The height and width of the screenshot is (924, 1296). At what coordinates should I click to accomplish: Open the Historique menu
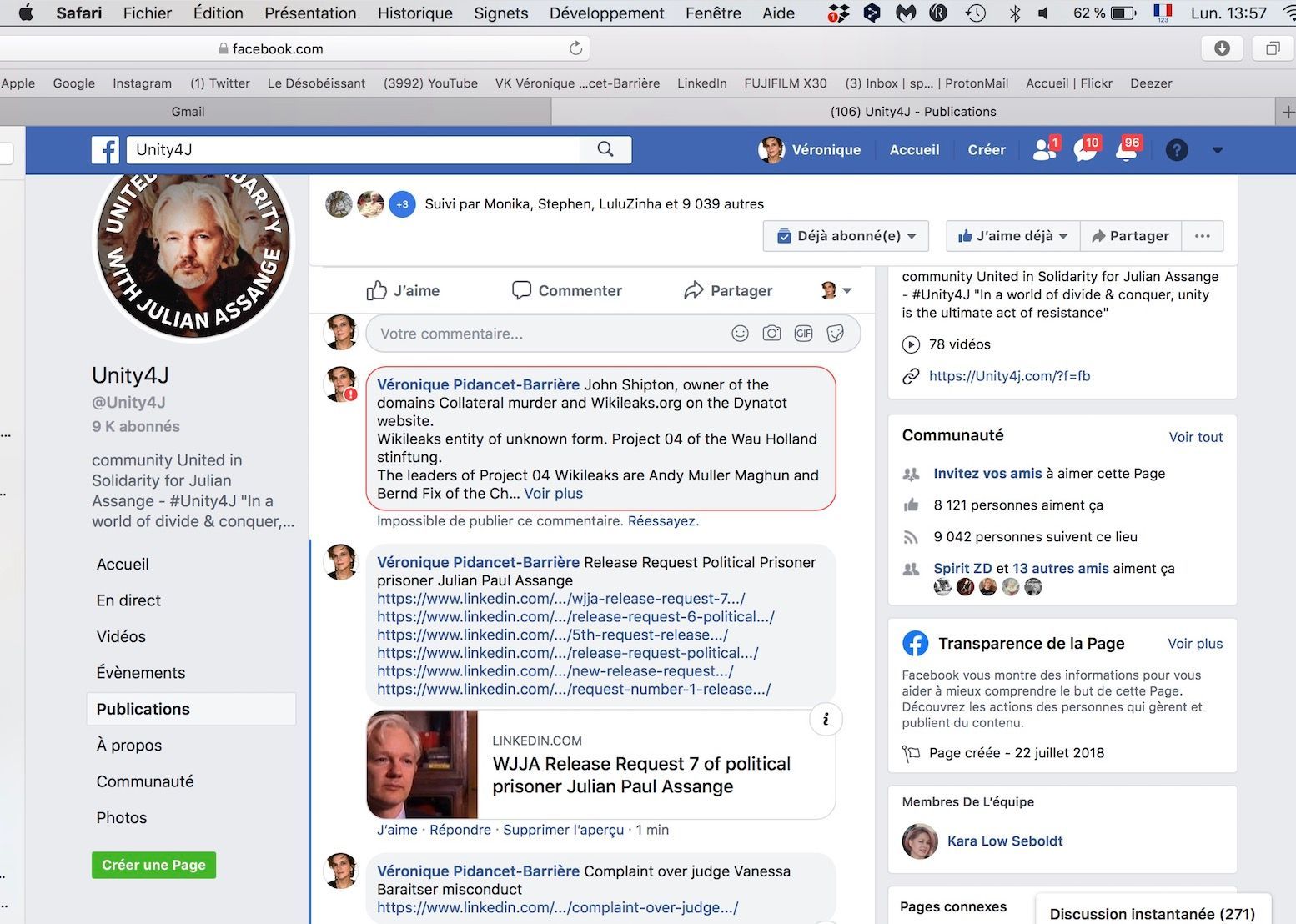pos(414,13)
